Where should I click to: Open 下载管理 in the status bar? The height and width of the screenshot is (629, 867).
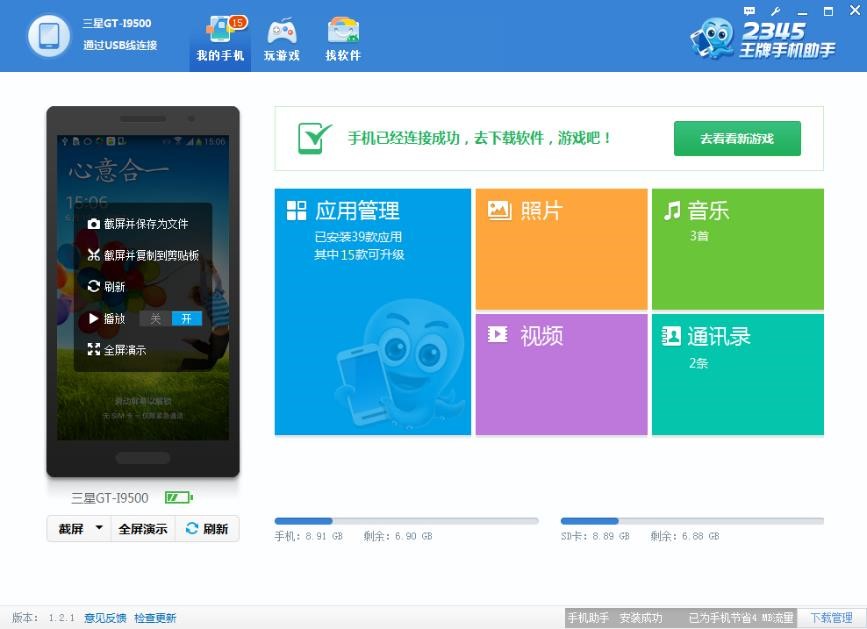831,618
